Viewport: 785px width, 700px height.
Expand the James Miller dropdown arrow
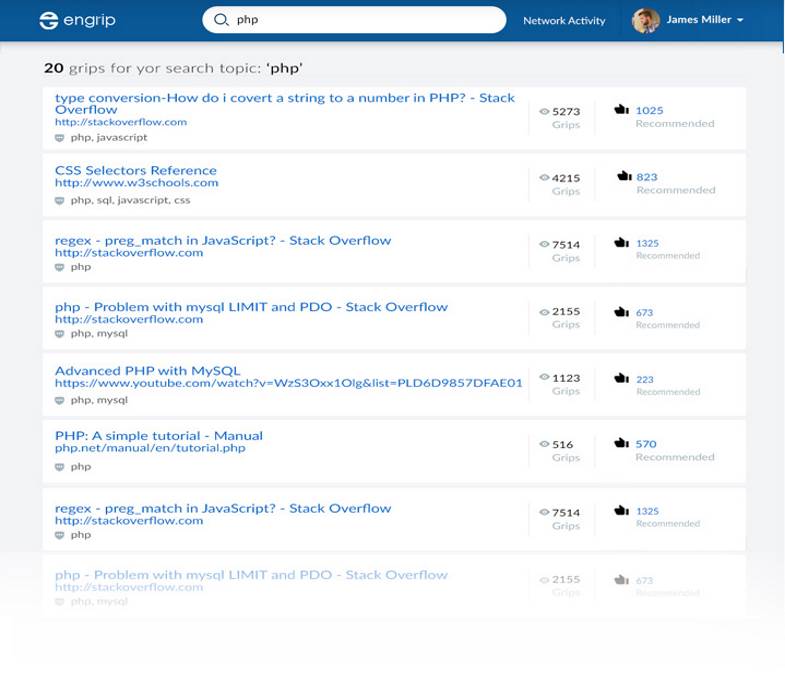(x=740, y=20)
